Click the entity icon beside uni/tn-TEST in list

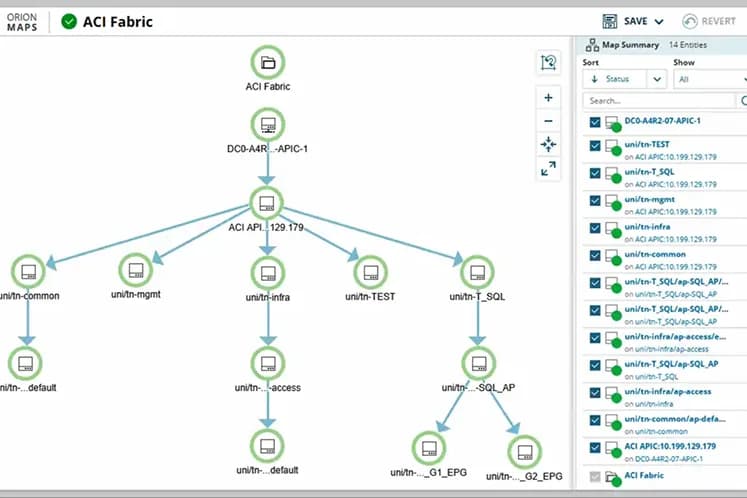[613, 147]
